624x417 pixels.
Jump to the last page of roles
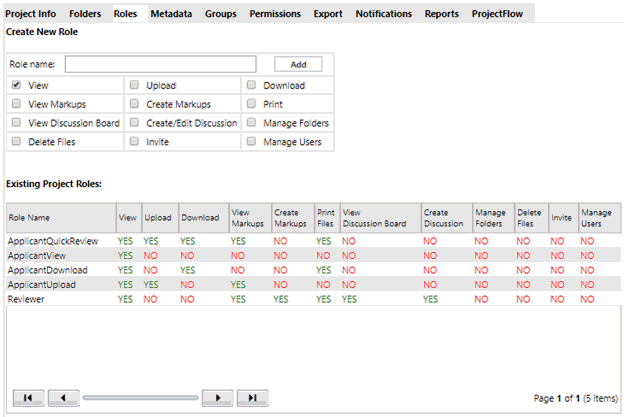click(x=252, y=398)
